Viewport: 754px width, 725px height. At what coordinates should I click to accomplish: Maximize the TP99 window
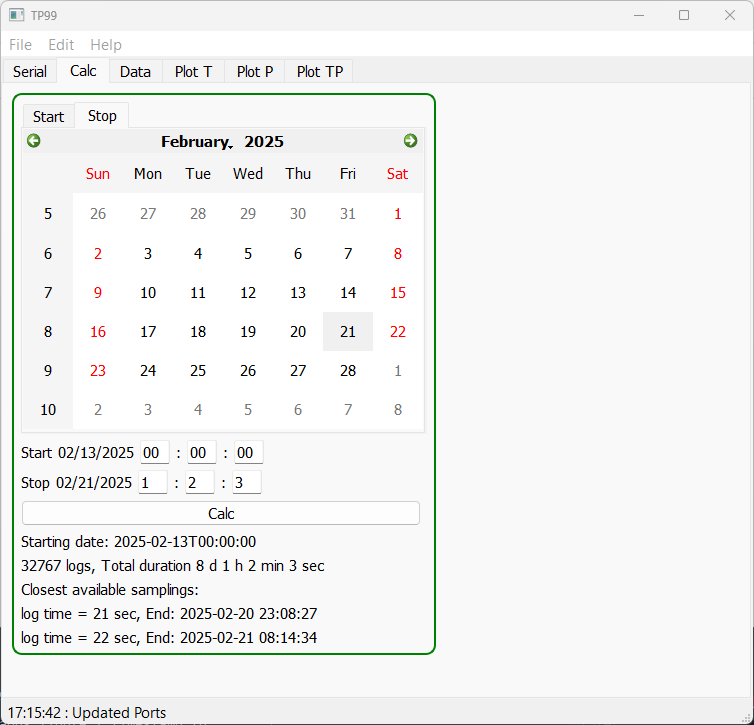pos(684,15)
